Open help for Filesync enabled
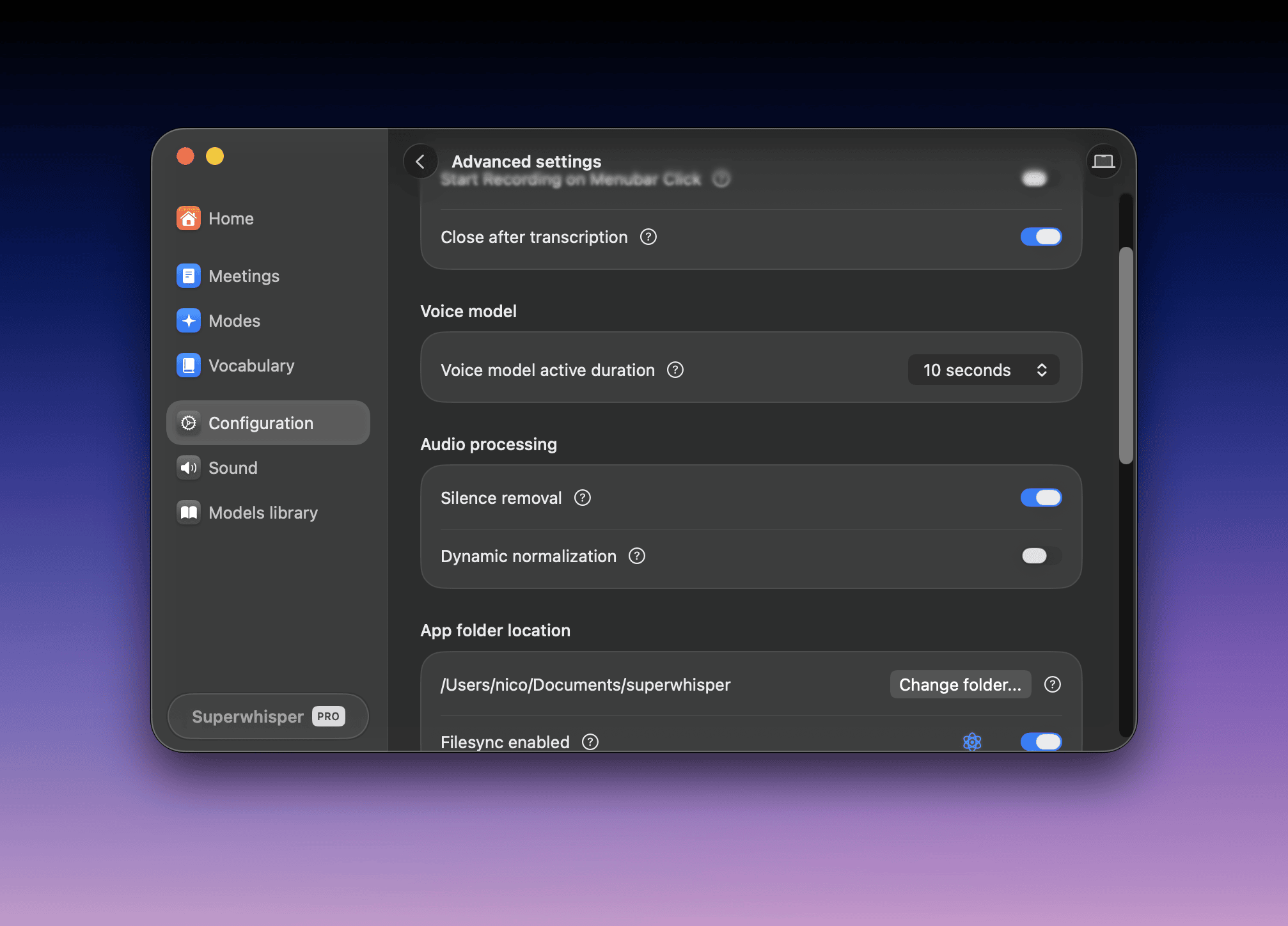1288x926 pixels. 590,742
